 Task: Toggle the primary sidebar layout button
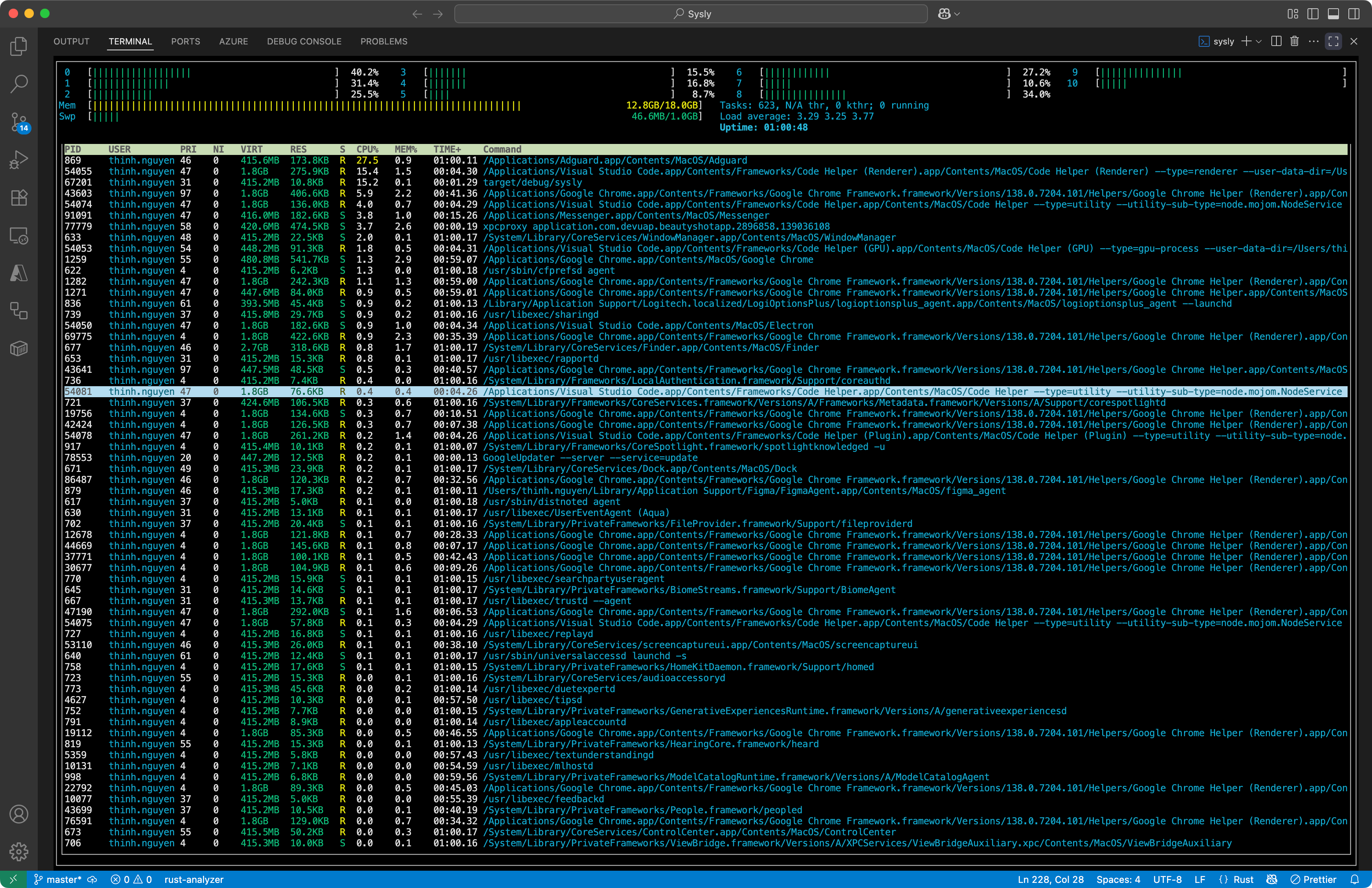[1313, 14]
